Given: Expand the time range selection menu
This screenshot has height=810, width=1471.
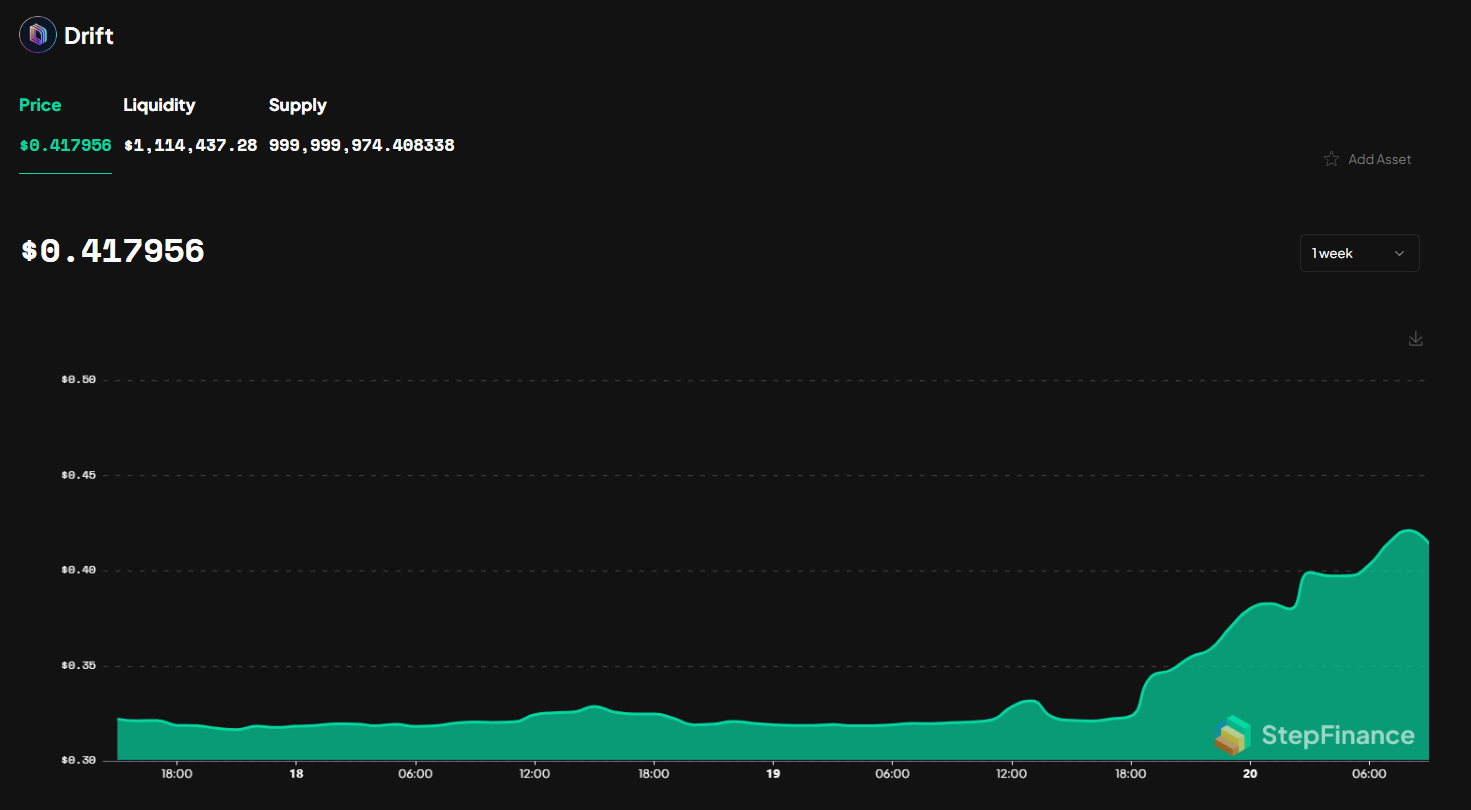Looking at the screenshot, I should 1360,253.
